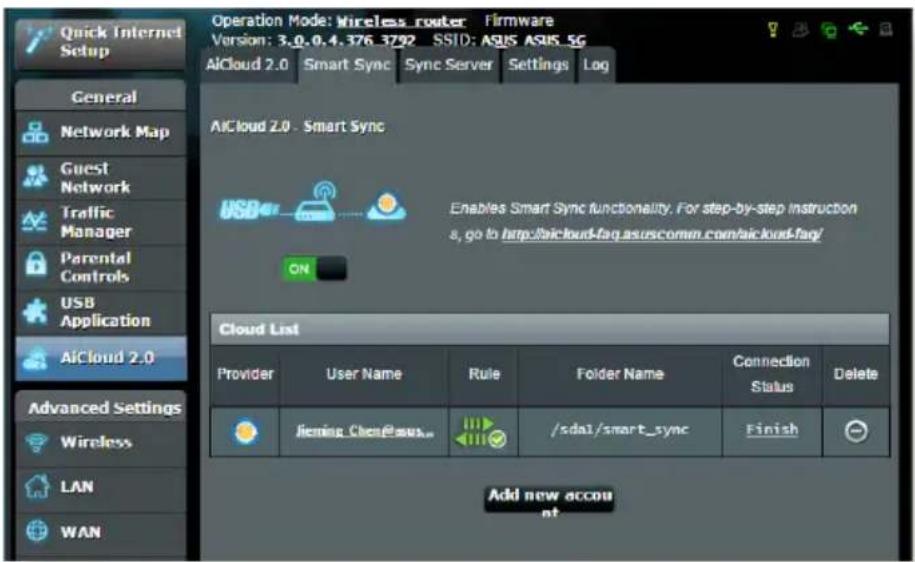Click the cloud storage illustration icon
Viewport: 915px width, 562px height.
click(x=387, y=206)
